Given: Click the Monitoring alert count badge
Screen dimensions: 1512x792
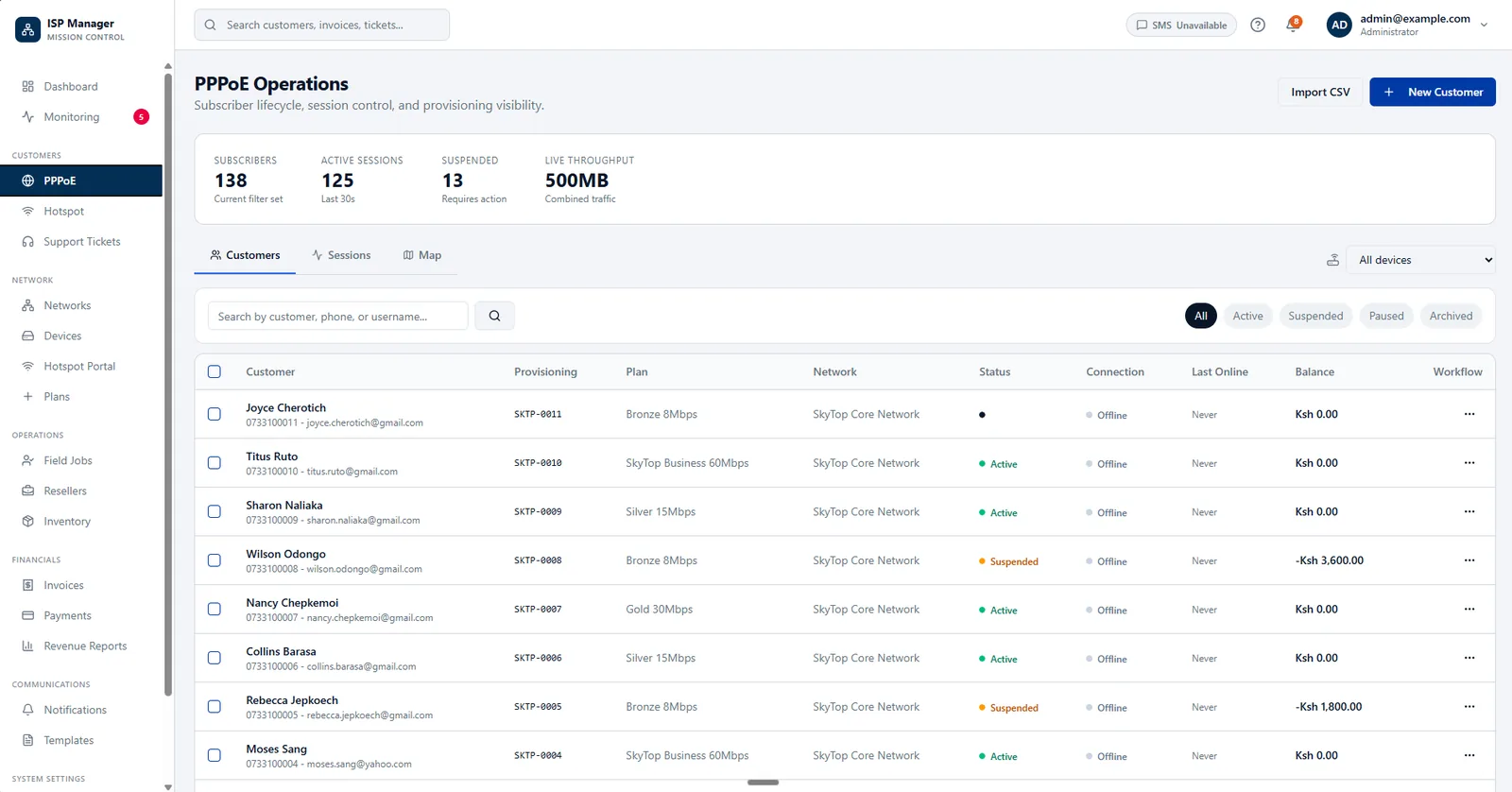Looking at the screenshot, I should [141, 117].
